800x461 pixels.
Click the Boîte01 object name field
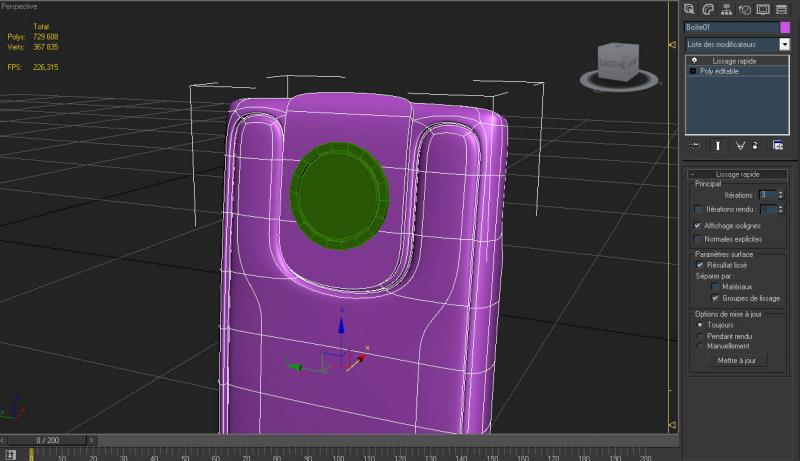730,27
